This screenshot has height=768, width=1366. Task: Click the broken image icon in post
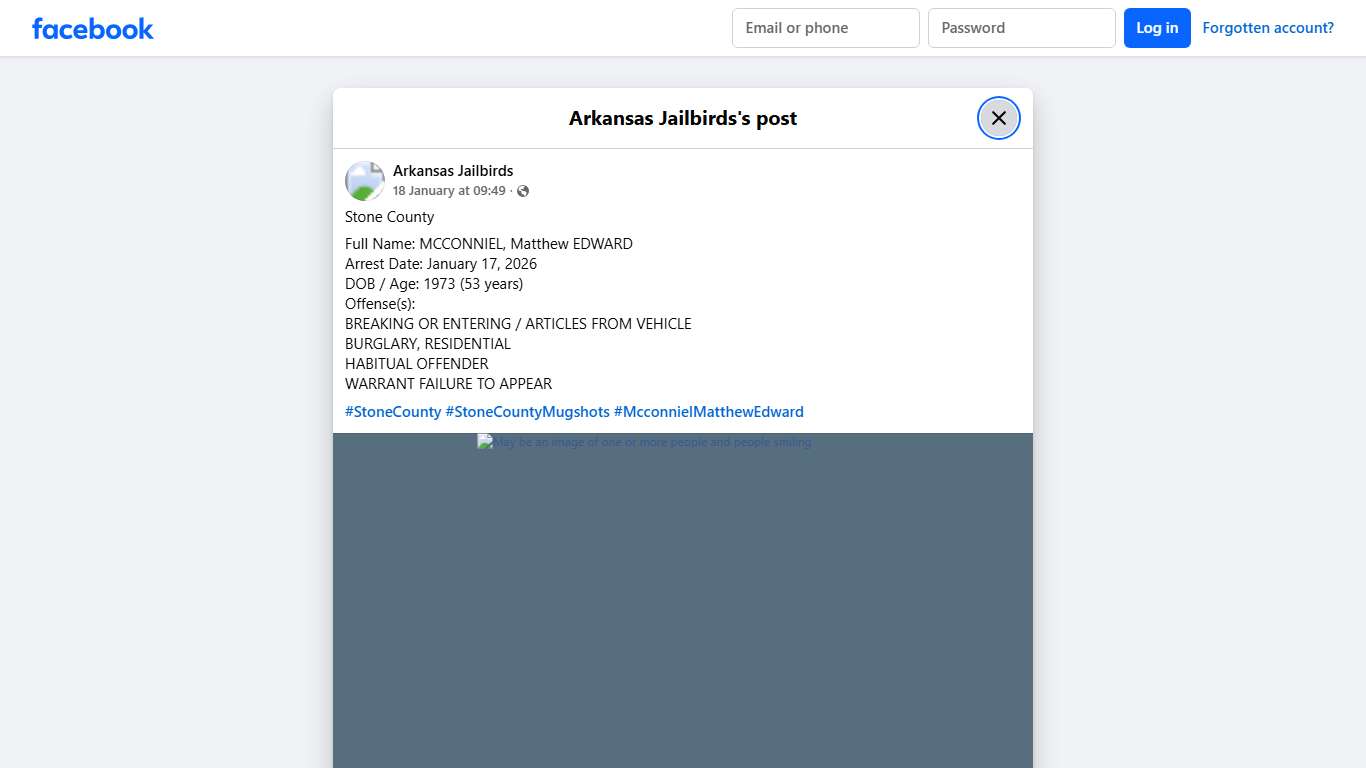[x=484, y=442]
